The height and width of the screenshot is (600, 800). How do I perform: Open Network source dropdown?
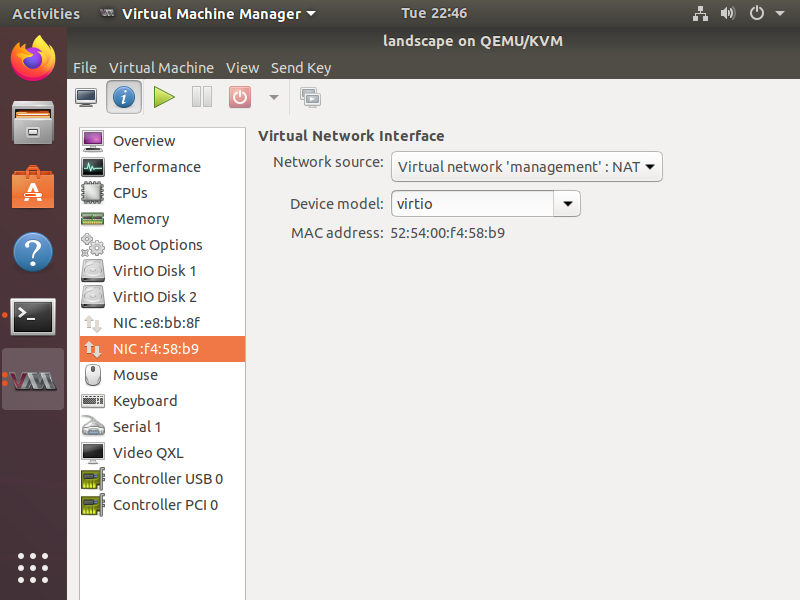527,167
